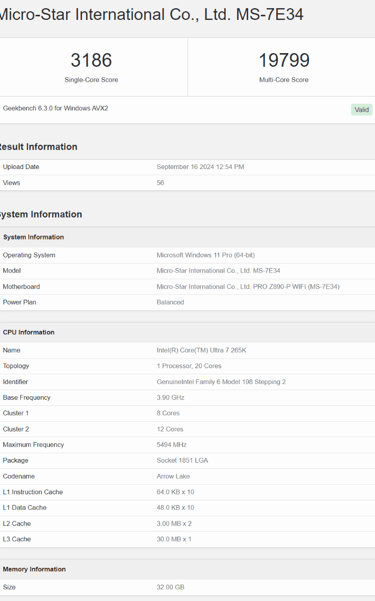The height and width of the screenshot is (601, 375).
Task: Select Microsoft Windows 11 Pro (64-bit) value
Action: point(206,255)
